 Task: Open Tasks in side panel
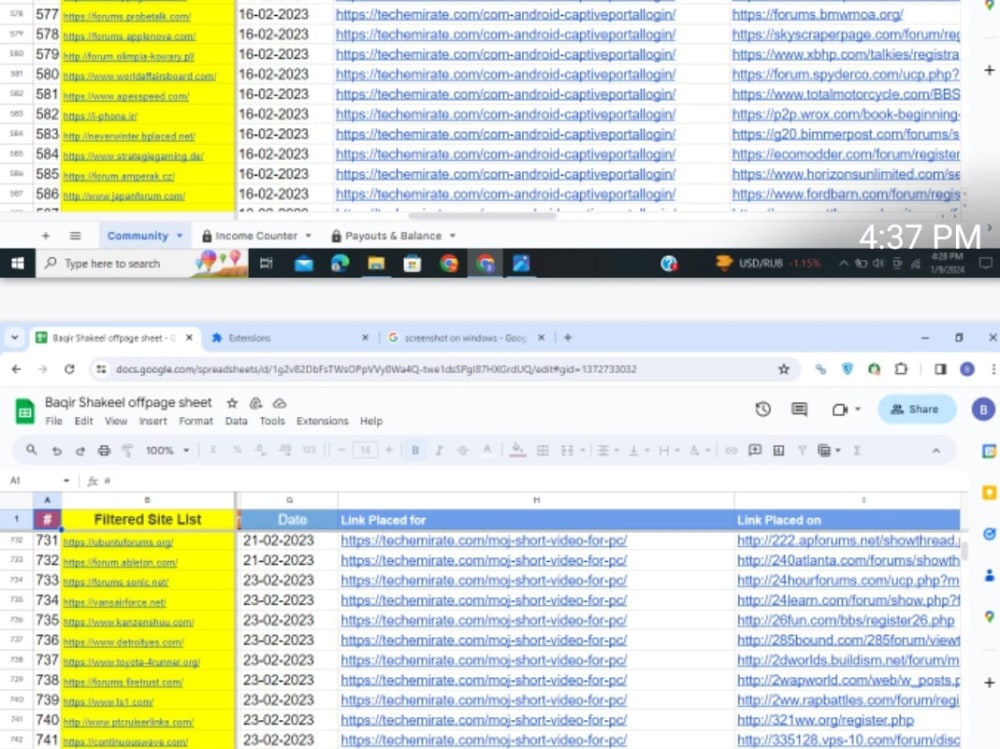[989, 533]
